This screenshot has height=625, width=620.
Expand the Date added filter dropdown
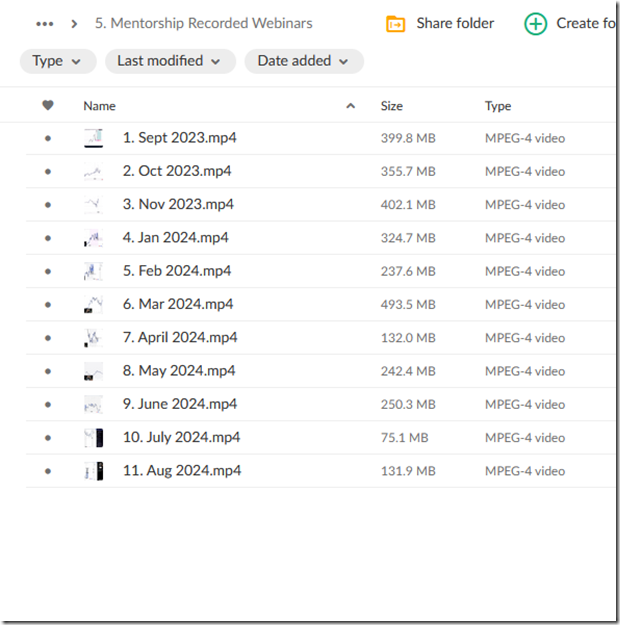click(x=304, y=61)
